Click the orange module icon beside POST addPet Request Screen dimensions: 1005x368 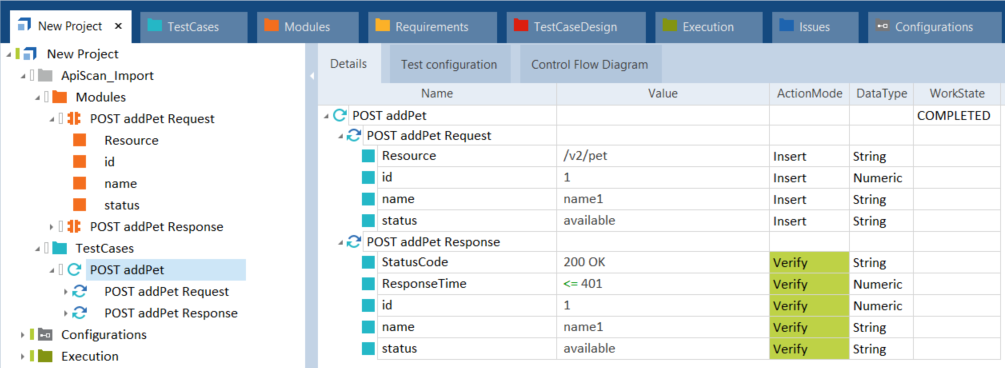(x=74, y=119)
